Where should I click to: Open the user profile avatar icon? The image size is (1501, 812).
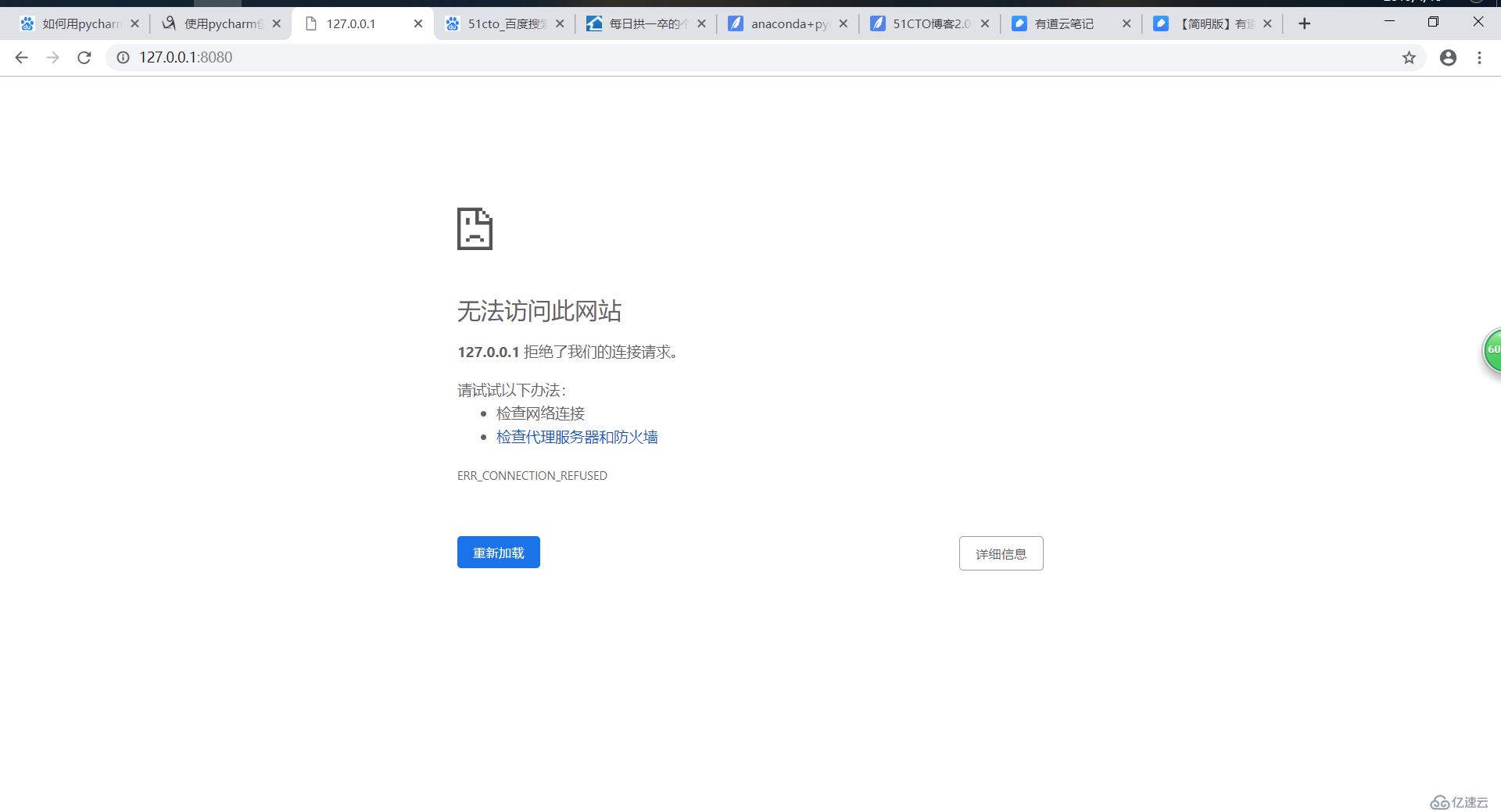1448,57
